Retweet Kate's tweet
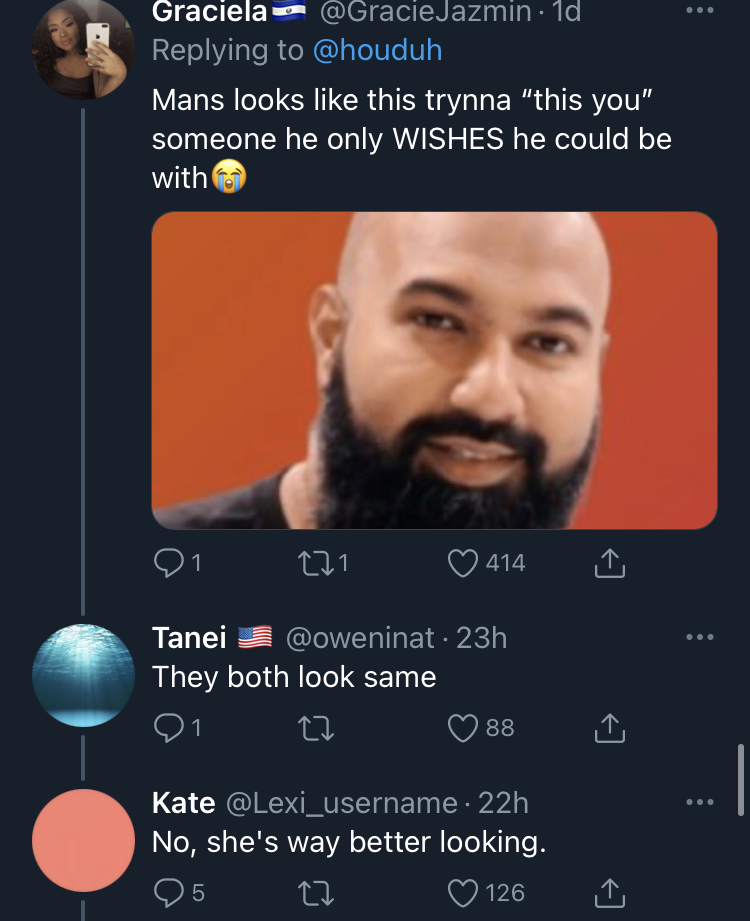 (x=318, y=892)
